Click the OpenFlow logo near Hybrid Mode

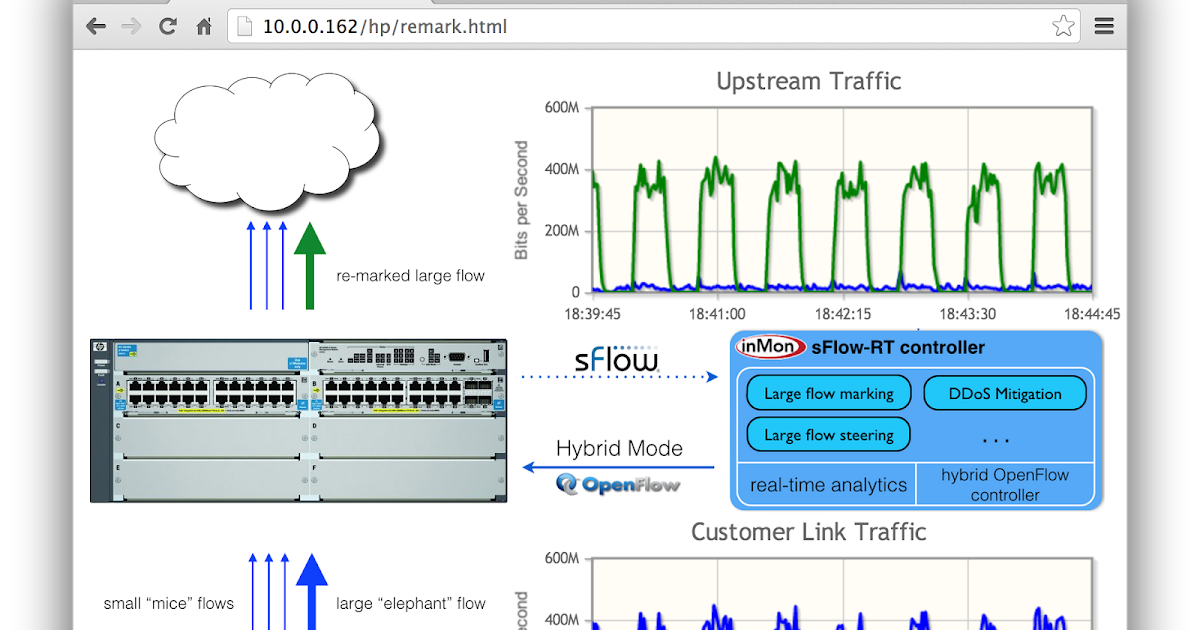pyautogui.click(x=616, y=484)
